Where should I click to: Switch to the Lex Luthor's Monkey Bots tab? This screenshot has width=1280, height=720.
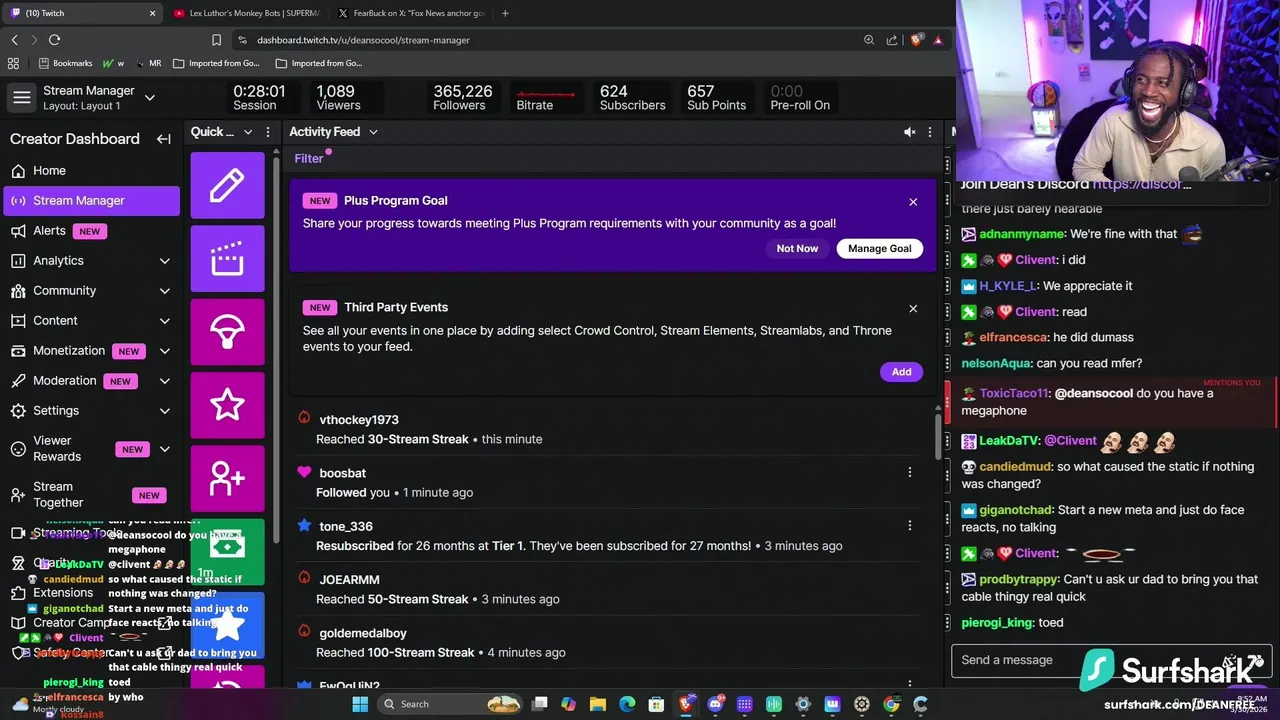245,13
